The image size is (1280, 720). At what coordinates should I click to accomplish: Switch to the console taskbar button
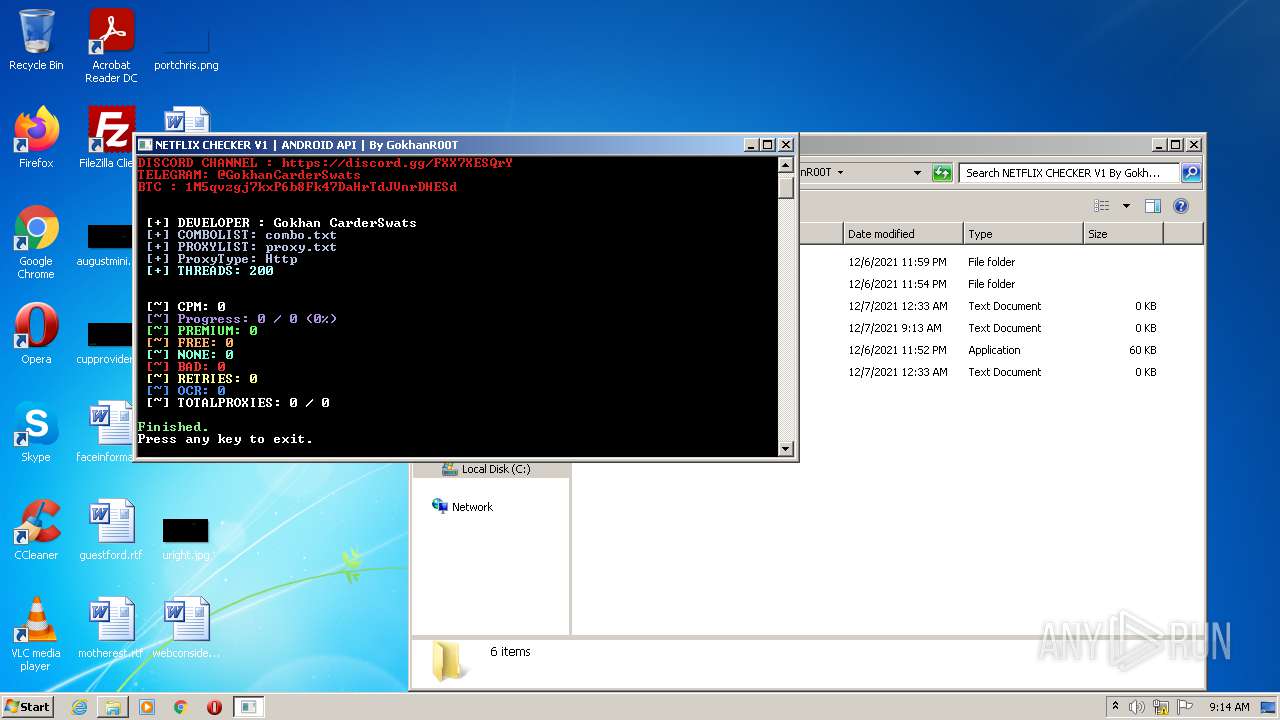tap(249, 707)
